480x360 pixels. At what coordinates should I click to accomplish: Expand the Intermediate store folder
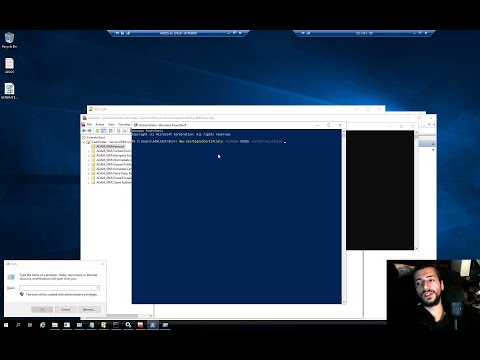(88, 160)
